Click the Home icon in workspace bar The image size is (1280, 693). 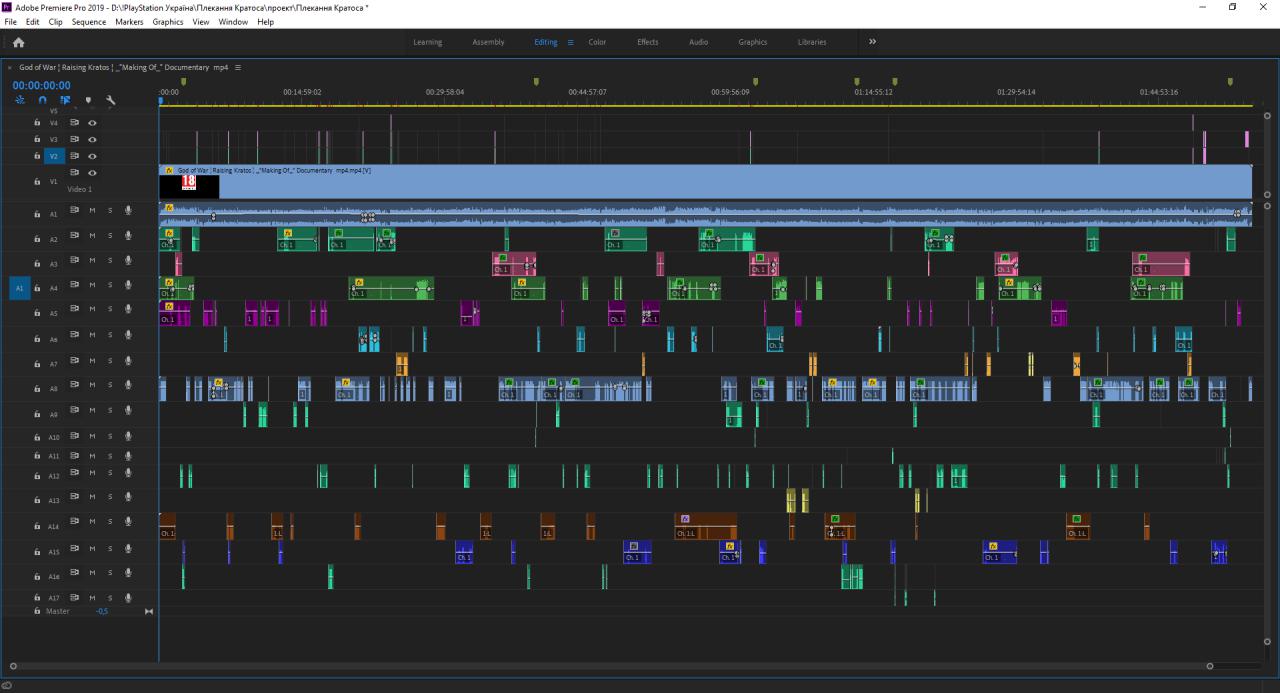pos(18,42)
